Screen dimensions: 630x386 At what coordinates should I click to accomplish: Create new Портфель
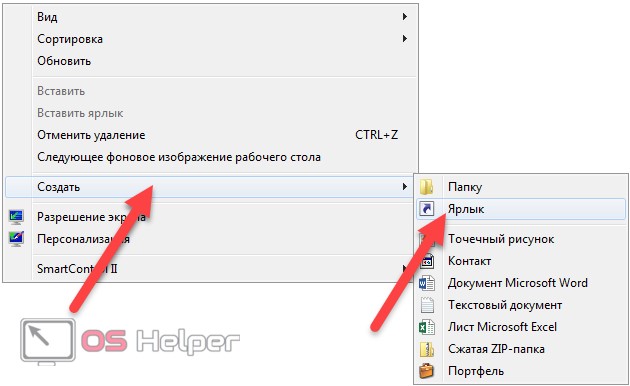[521, 371]
